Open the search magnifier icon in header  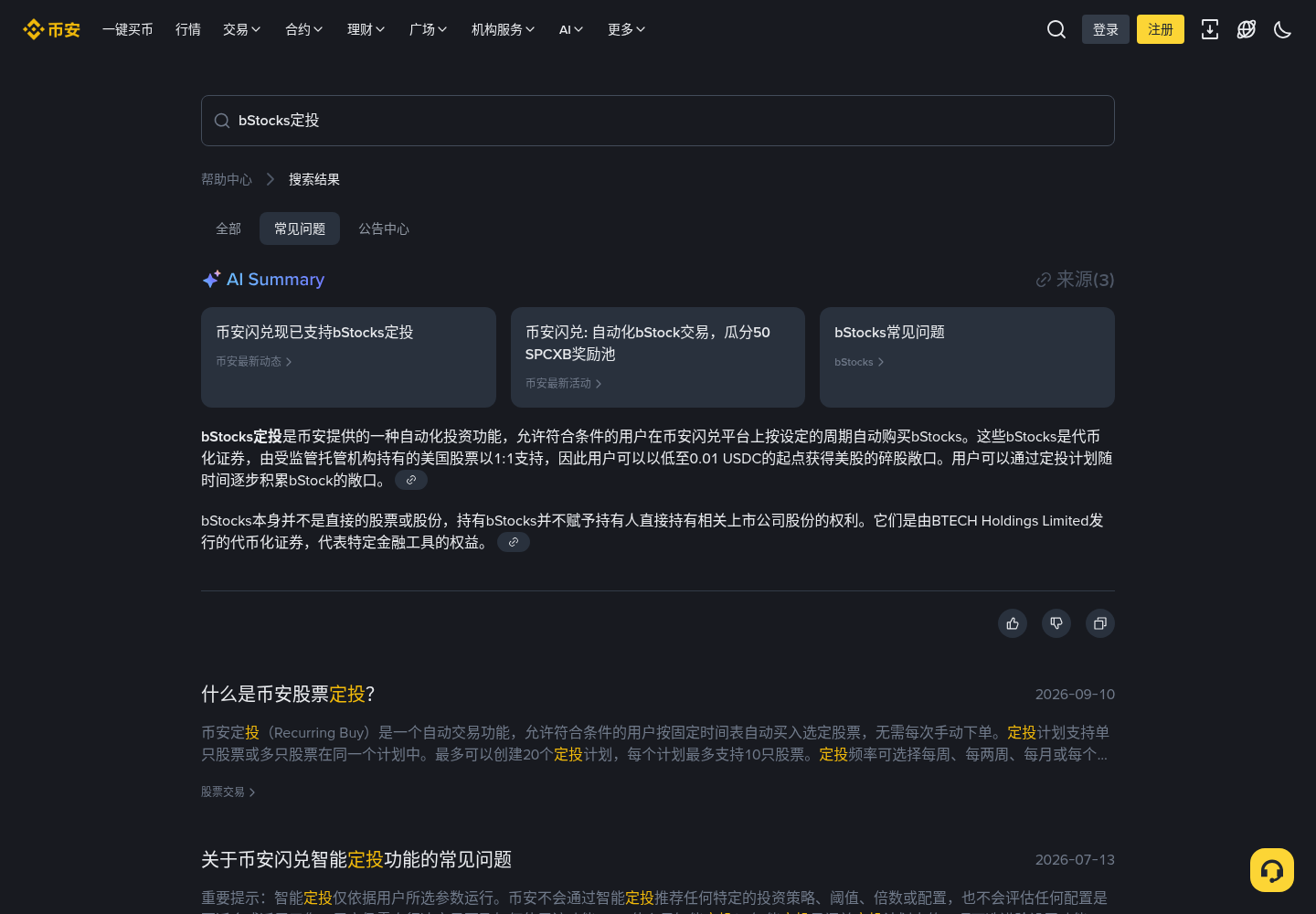[x=1056, y=29]
